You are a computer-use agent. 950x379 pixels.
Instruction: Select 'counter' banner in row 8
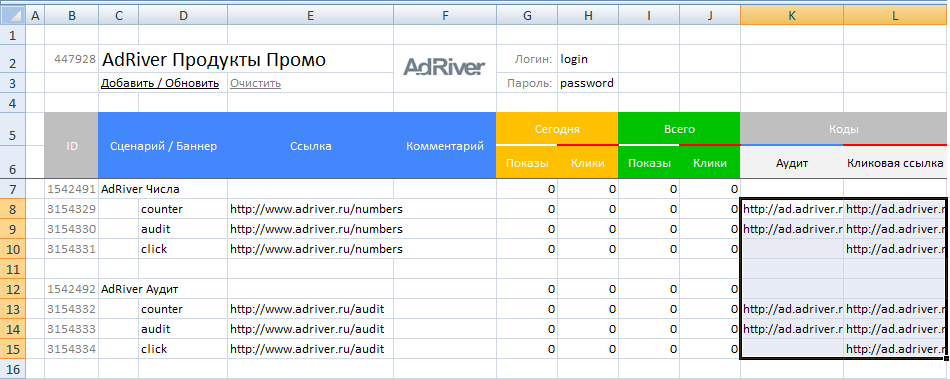coord(183,209)
